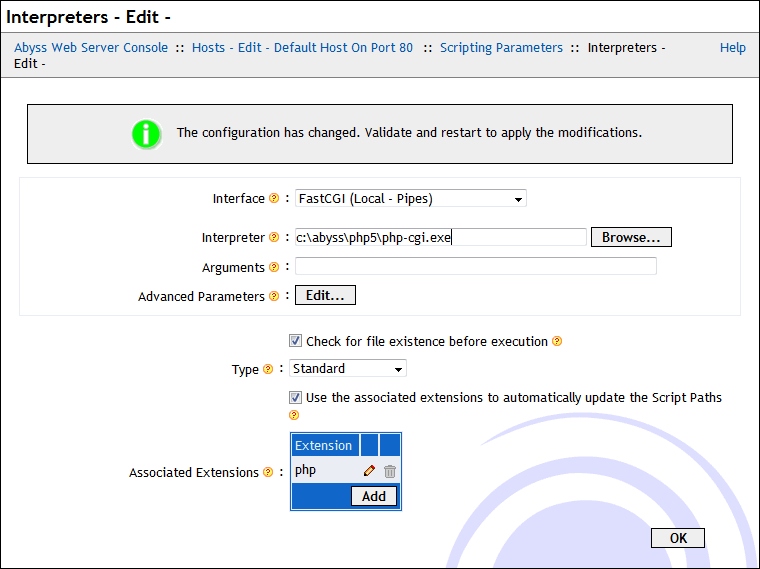Open the Interface FastCGI dropdown
Screen dimensions: 760x569
pyautogui.click(x=410, y=199)
